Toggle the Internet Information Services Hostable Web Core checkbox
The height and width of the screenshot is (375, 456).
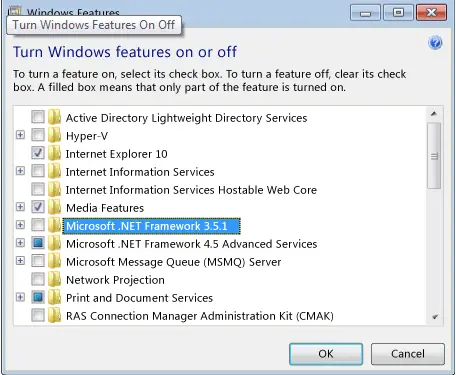(x=38, y=189)
